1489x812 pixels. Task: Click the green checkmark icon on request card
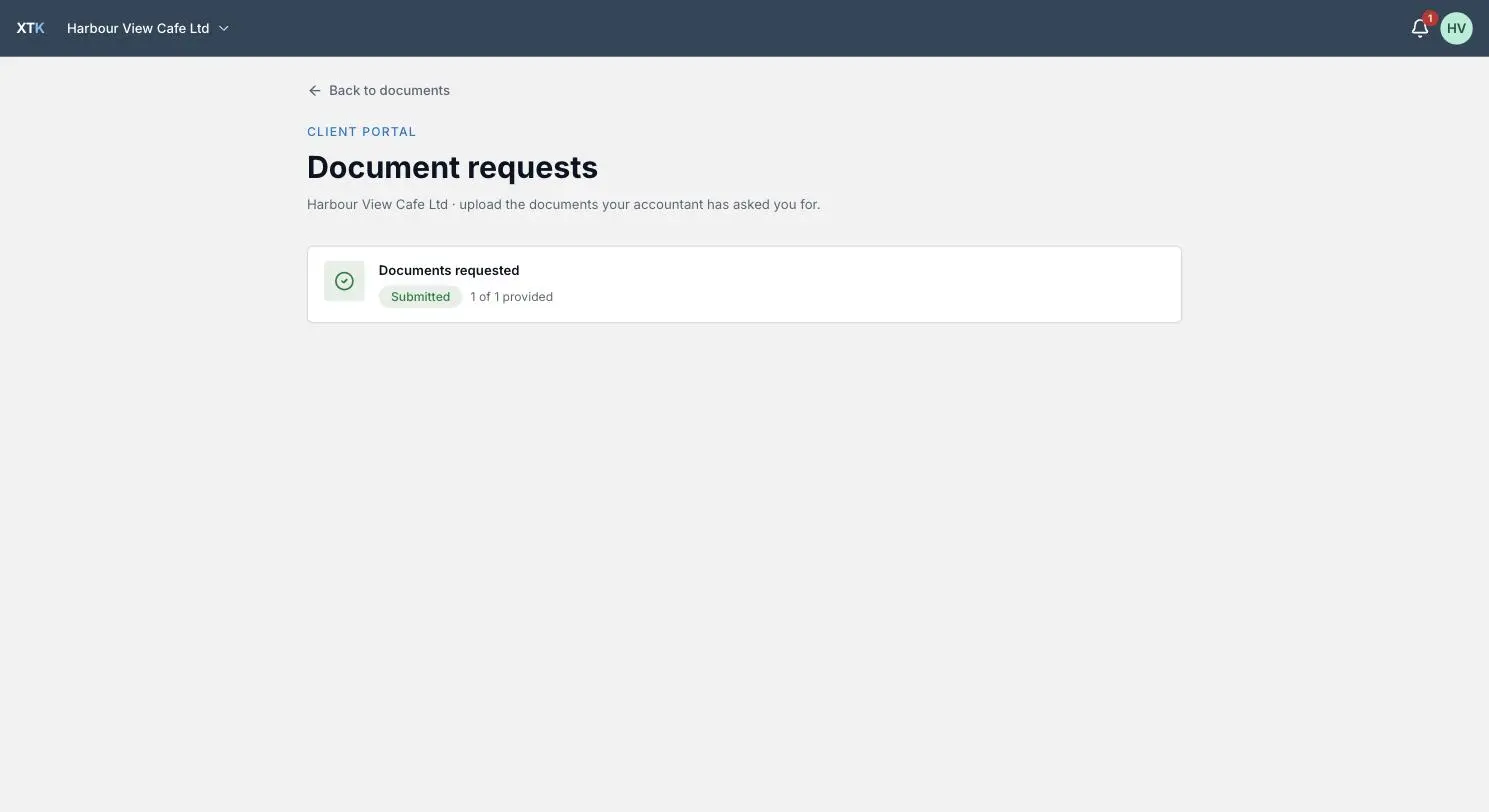tap(344, 281)
